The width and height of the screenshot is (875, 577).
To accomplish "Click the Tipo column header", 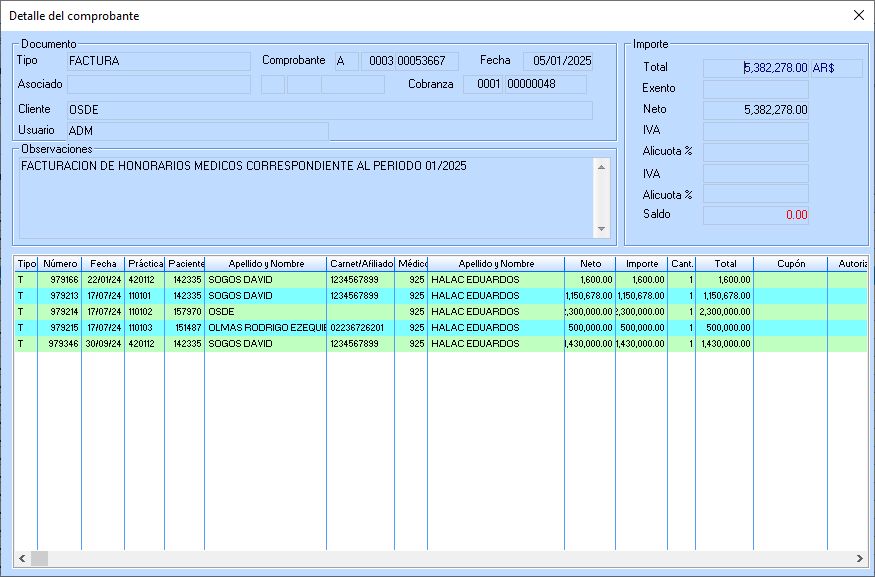I will [26, 263].
